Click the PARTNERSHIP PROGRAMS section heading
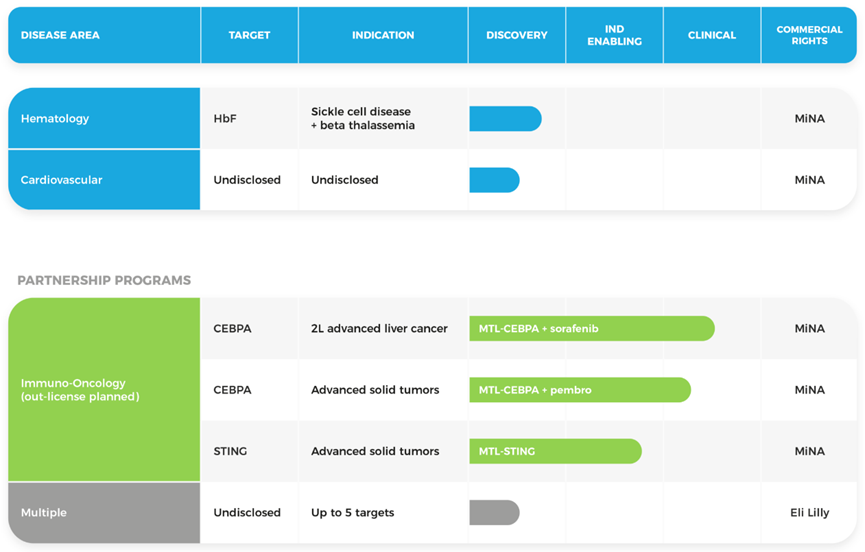The image size is (865, 552). click(104, 281)
